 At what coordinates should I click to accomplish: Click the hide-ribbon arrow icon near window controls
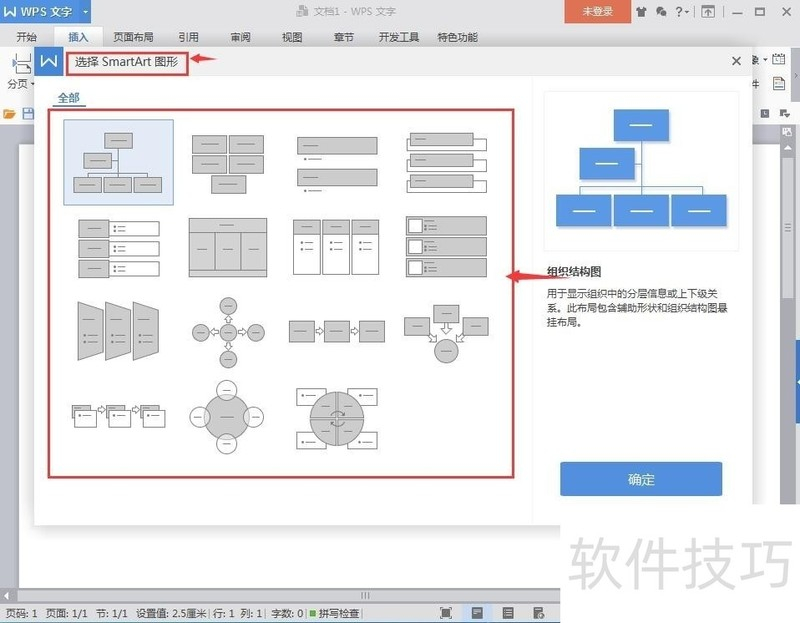(707, 12)
